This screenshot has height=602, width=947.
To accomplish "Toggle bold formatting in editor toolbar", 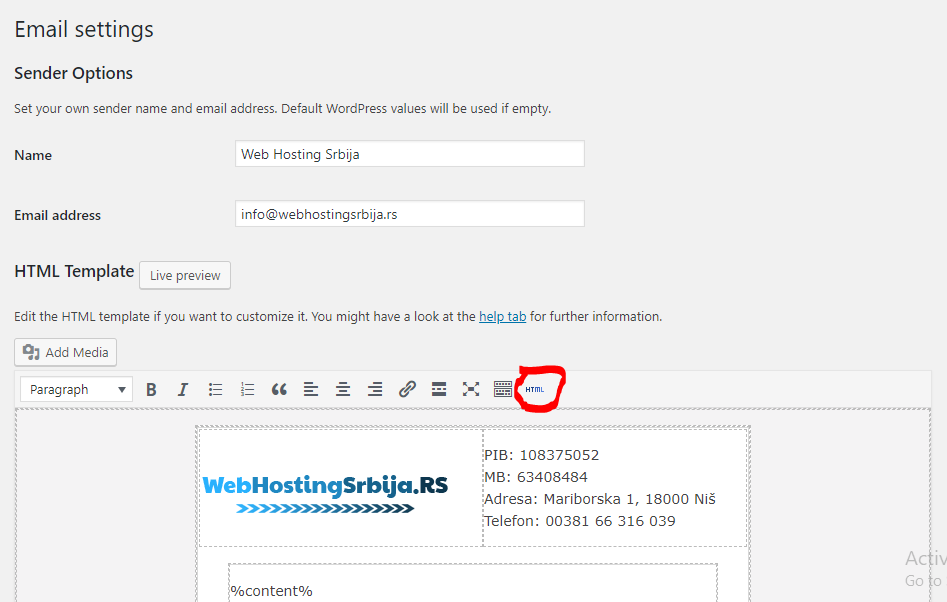I will pyautogui.click(x=151, y=389).
